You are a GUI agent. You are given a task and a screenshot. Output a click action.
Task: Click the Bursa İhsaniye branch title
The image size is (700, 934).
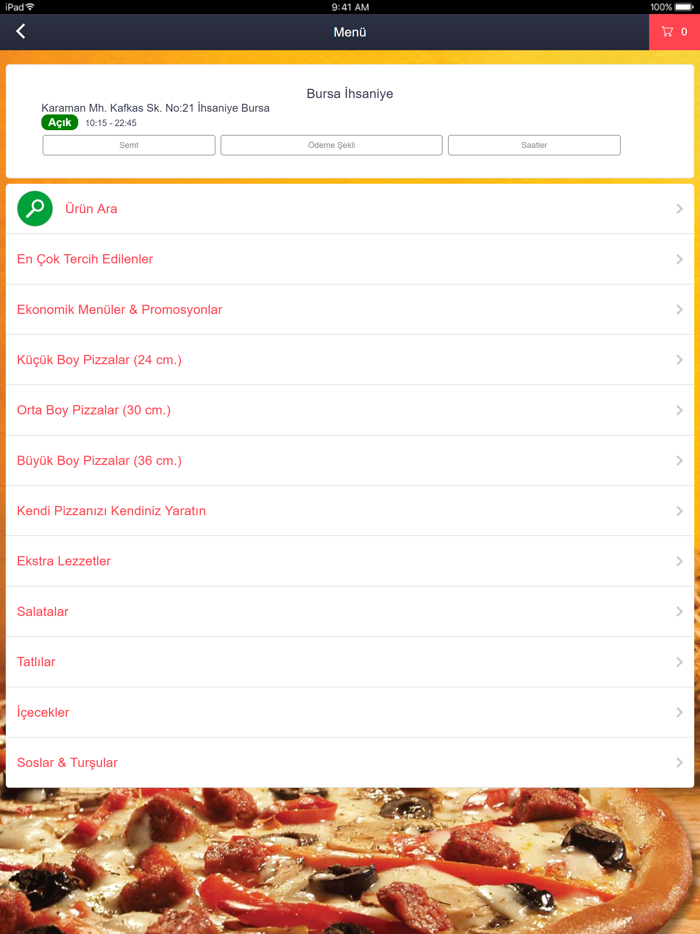[x=350, y=94]
